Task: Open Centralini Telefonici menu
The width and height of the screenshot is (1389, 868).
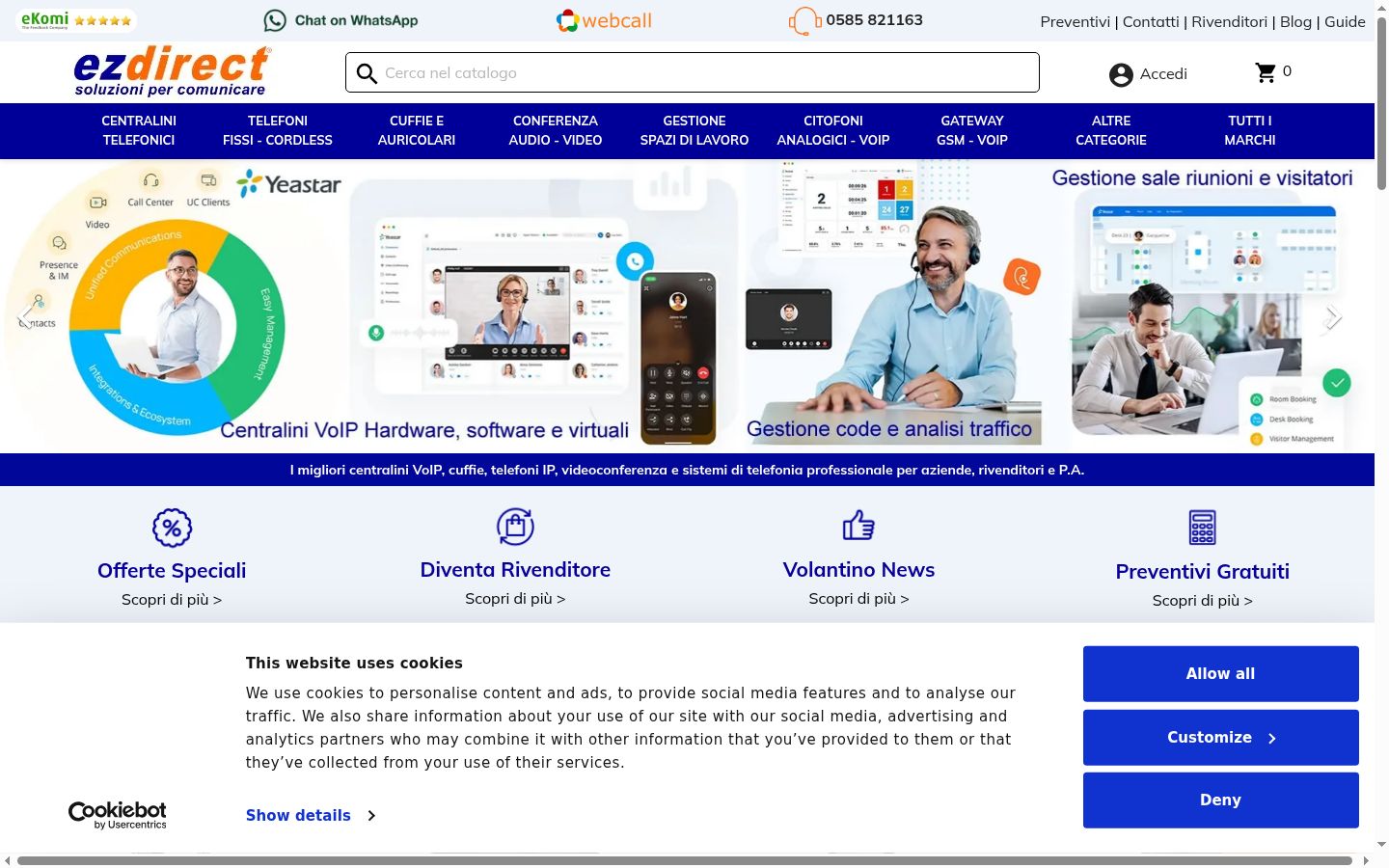Action: point(139,130)
